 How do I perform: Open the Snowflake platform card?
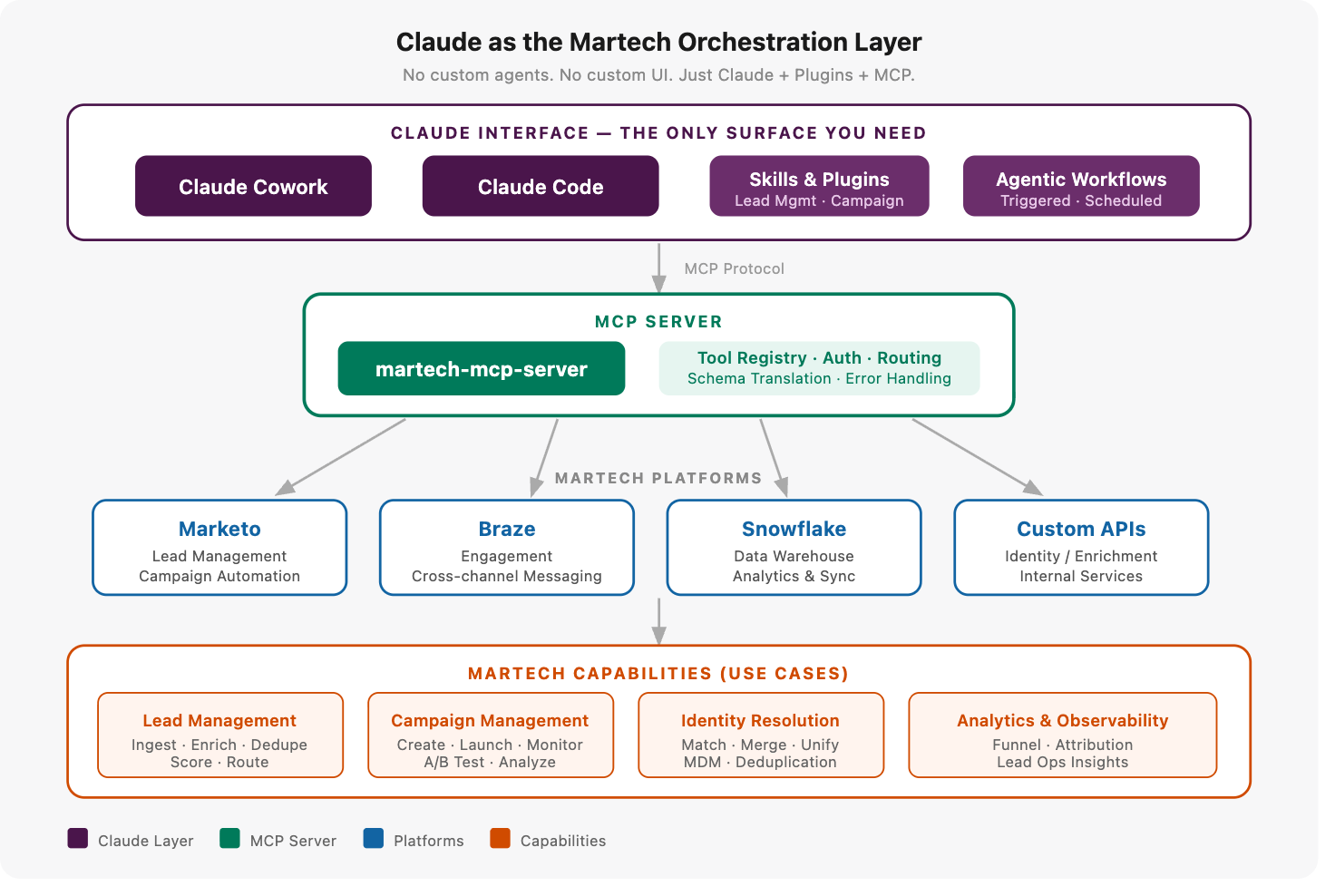794,548
